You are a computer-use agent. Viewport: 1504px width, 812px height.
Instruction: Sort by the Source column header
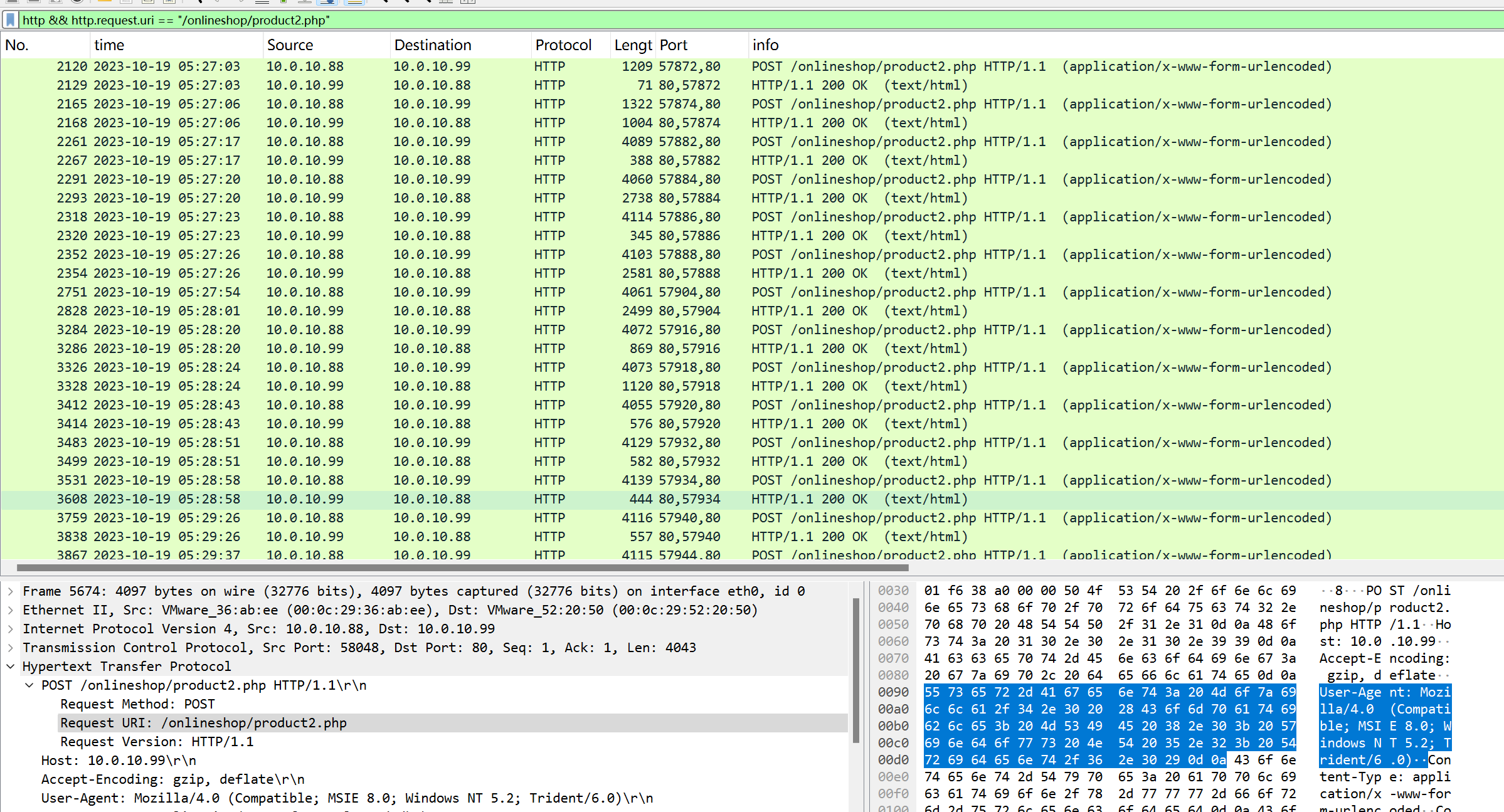[x=326, y=45]
